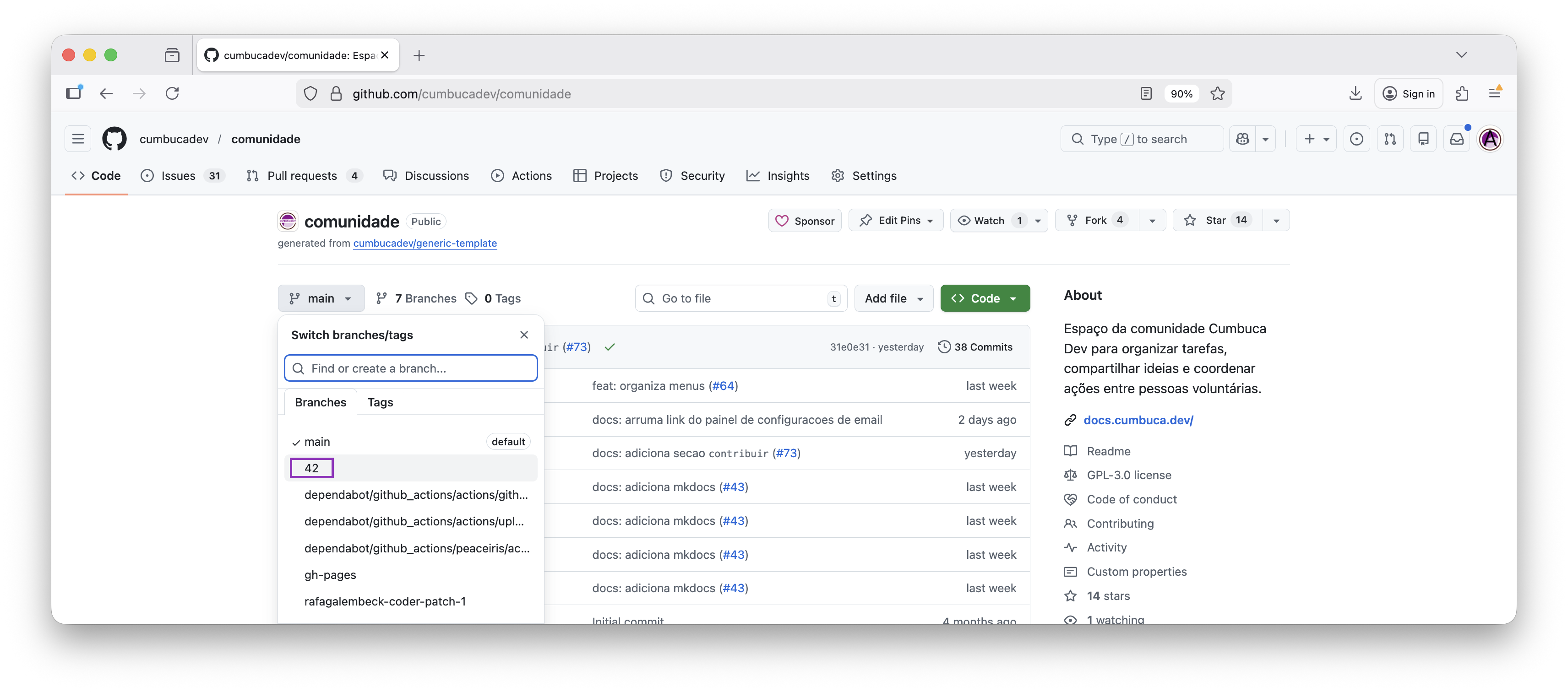Select the dependabot actions/gith... branch

[411, 495]
